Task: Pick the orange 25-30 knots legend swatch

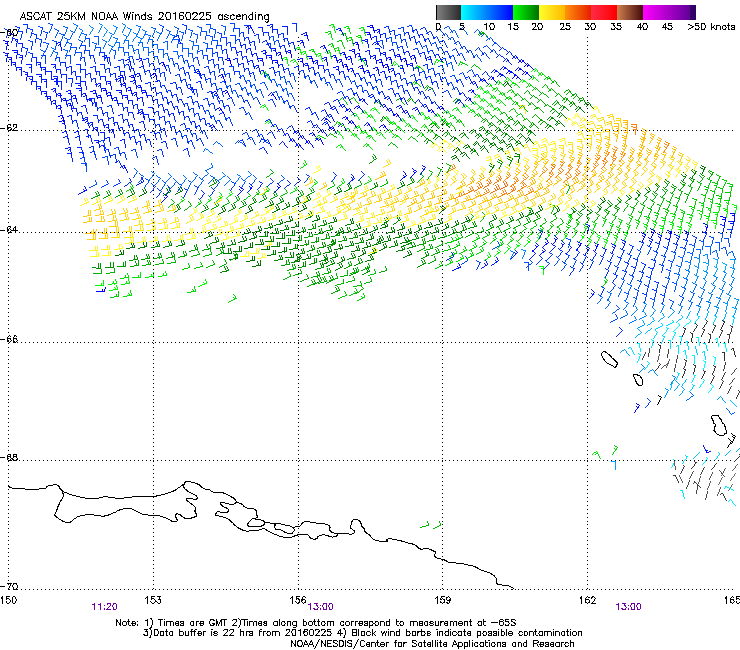Action: 578,12
